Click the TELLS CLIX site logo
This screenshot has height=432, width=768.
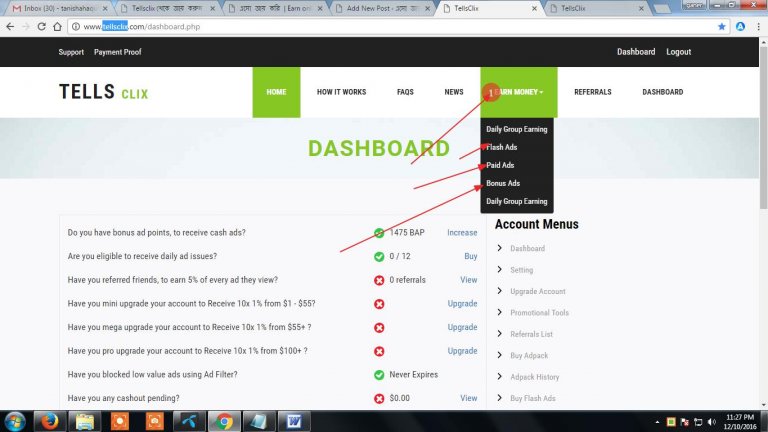point(105,92)
